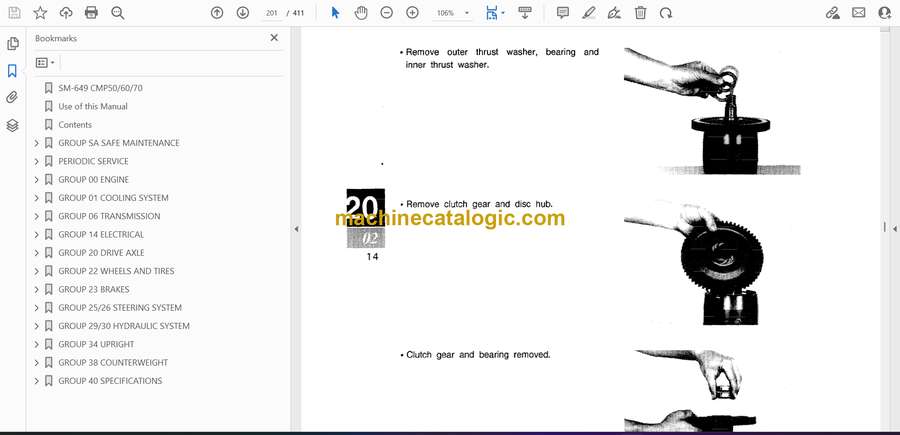Click the thrust washer removal photo

coord(712,111)
